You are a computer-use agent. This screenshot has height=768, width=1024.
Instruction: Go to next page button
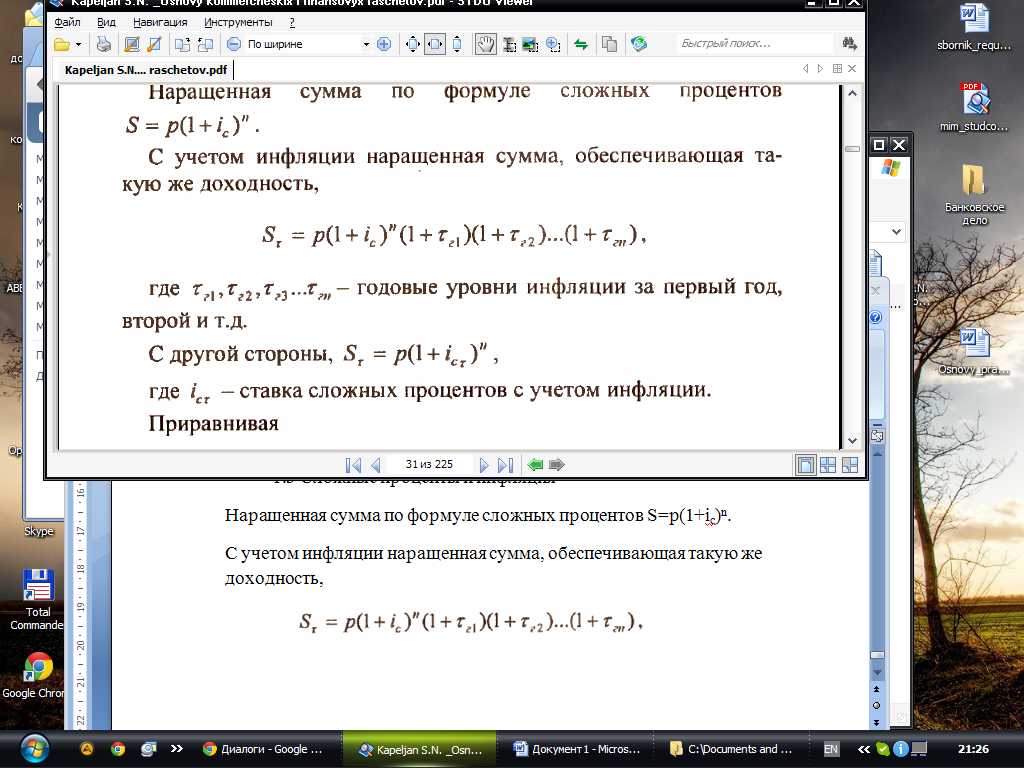pos(484,465)
